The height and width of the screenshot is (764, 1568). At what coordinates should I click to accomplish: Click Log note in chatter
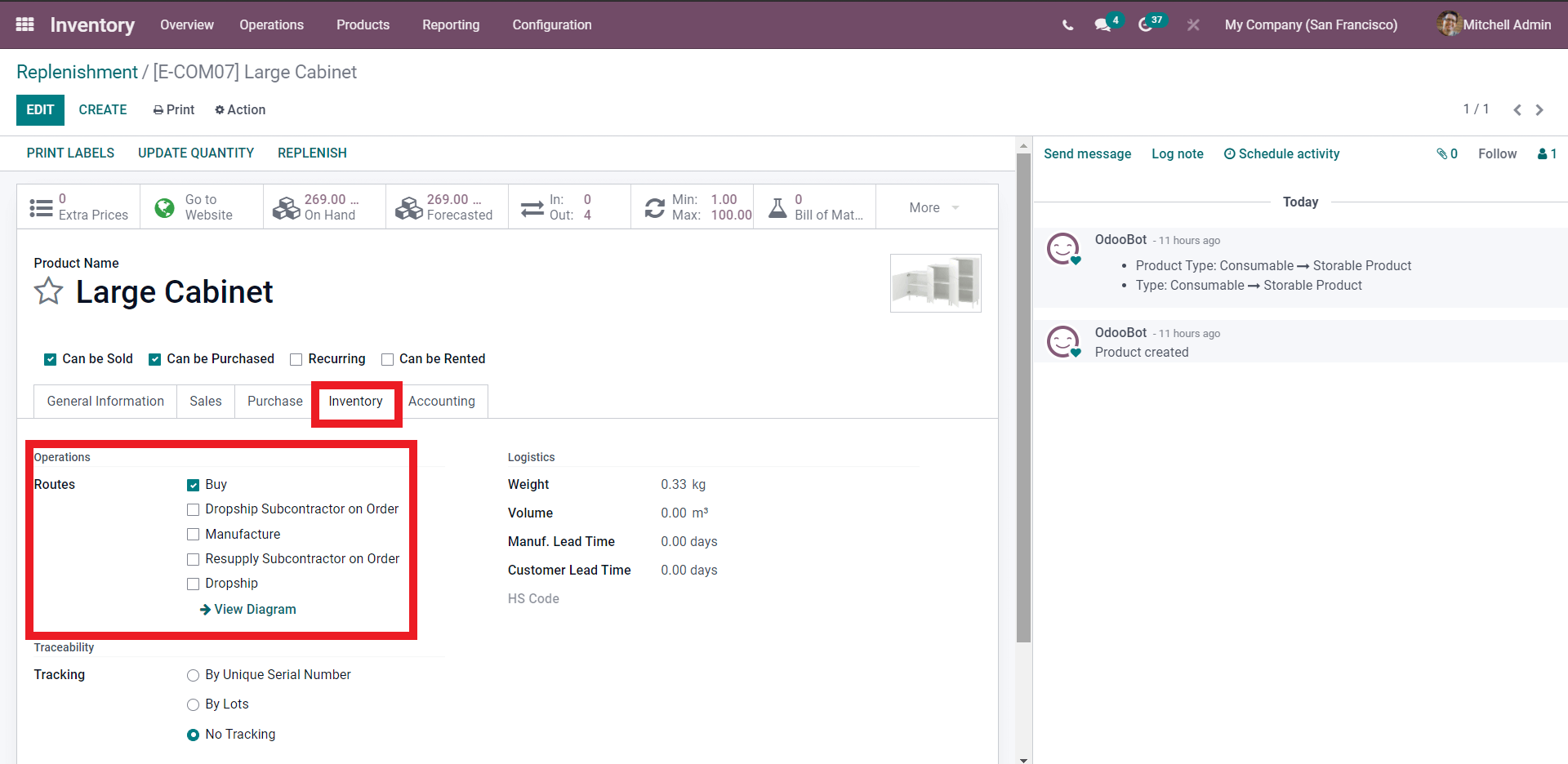point(1177,153)
